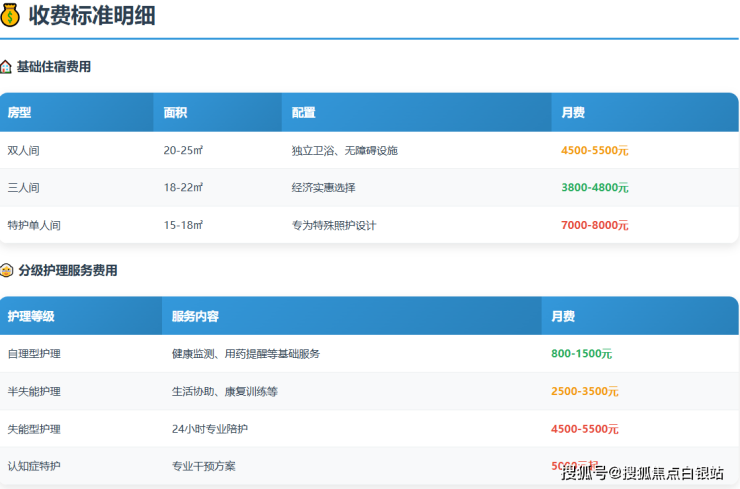
Task: Select the 面积 column header
Action: click(x=176, y=113)
